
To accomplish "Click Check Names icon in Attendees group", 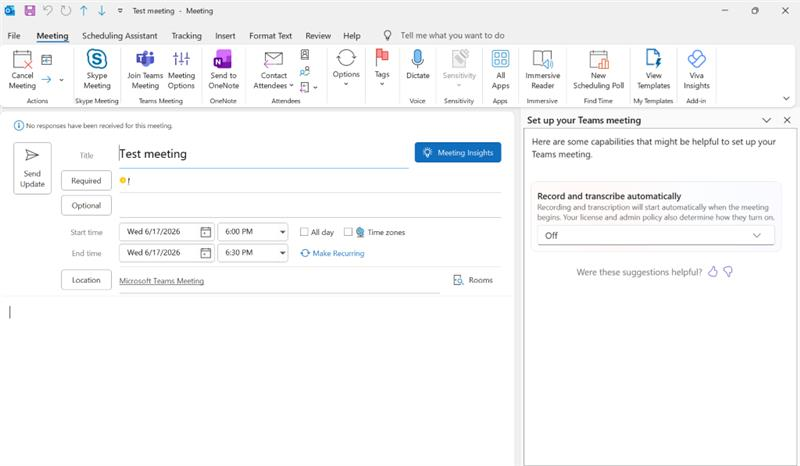I will click(305, 71).
